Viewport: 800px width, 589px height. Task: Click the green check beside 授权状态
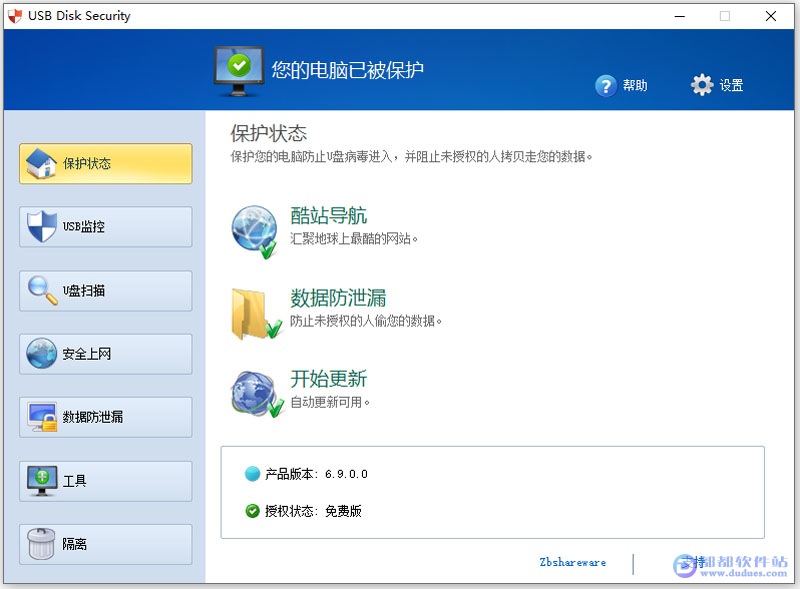pyautogui.click(x=253, y=511)
